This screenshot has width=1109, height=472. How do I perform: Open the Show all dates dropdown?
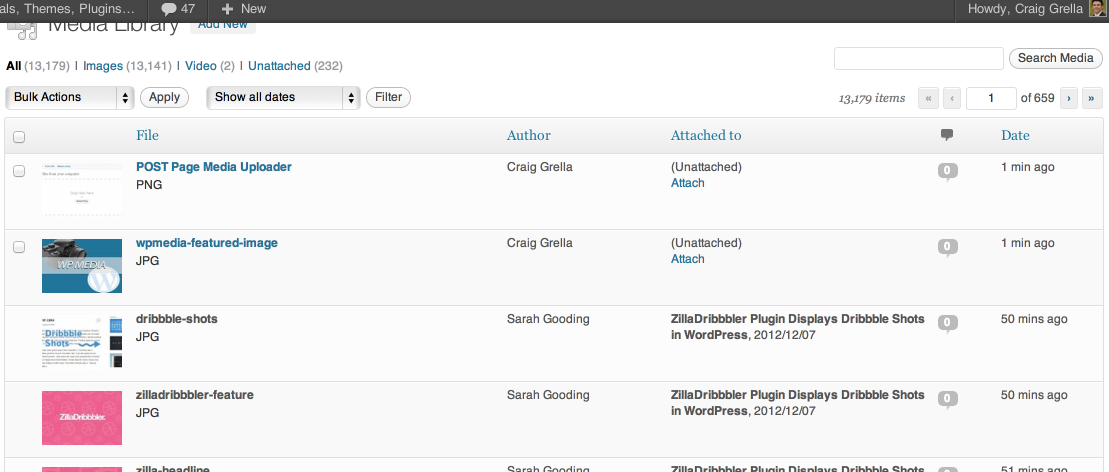[284, 98]
